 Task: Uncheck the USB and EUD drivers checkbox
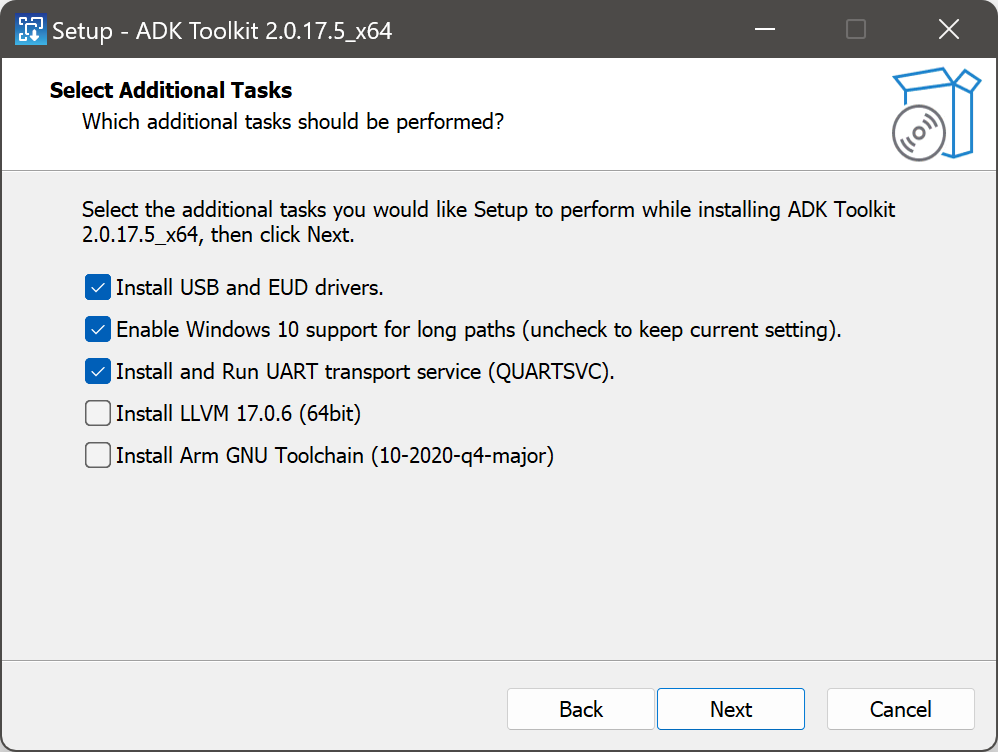tap(98, 288)
